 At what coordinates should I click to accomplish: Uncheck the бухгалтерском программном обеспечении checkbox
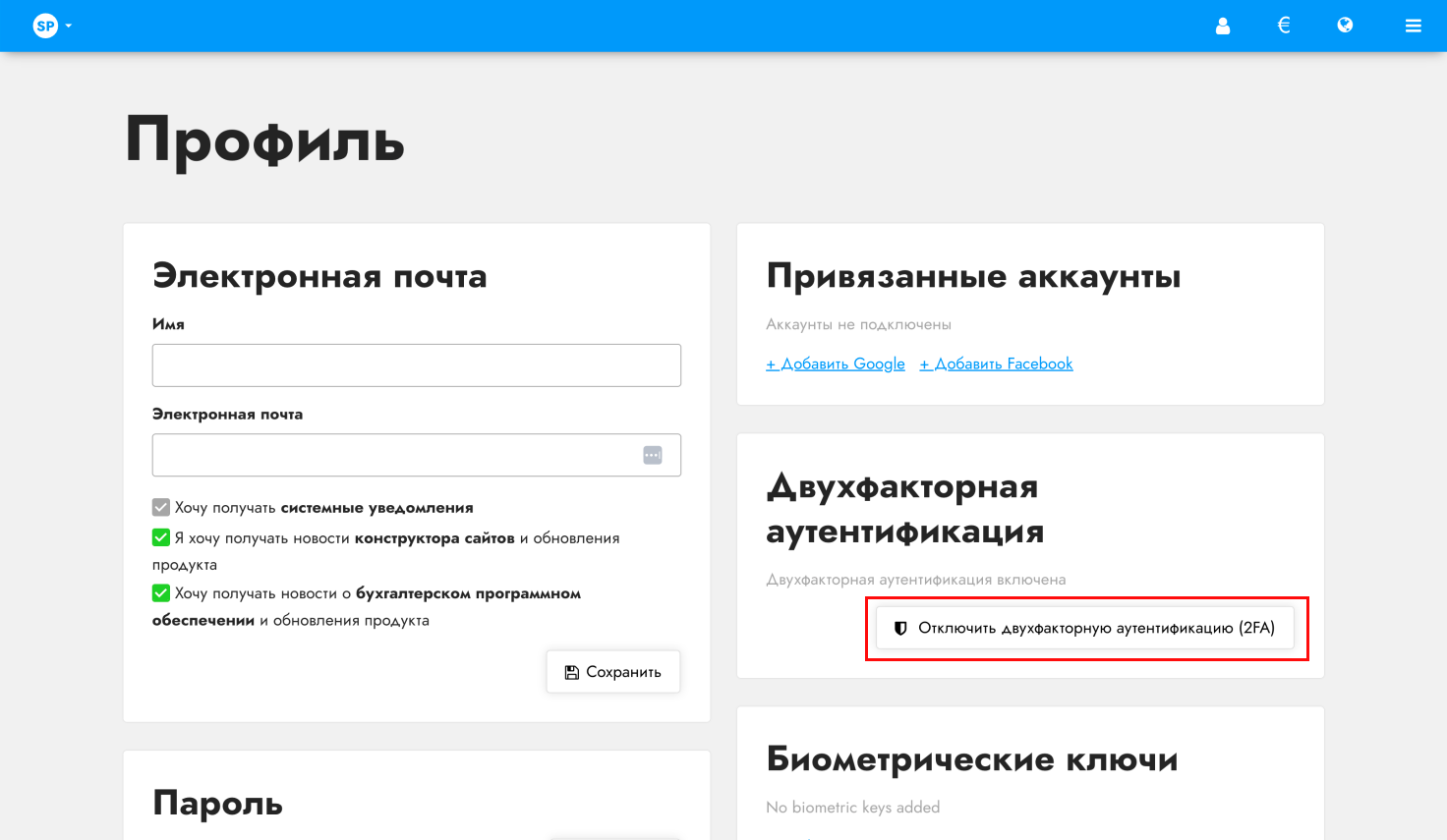[159, 592]
